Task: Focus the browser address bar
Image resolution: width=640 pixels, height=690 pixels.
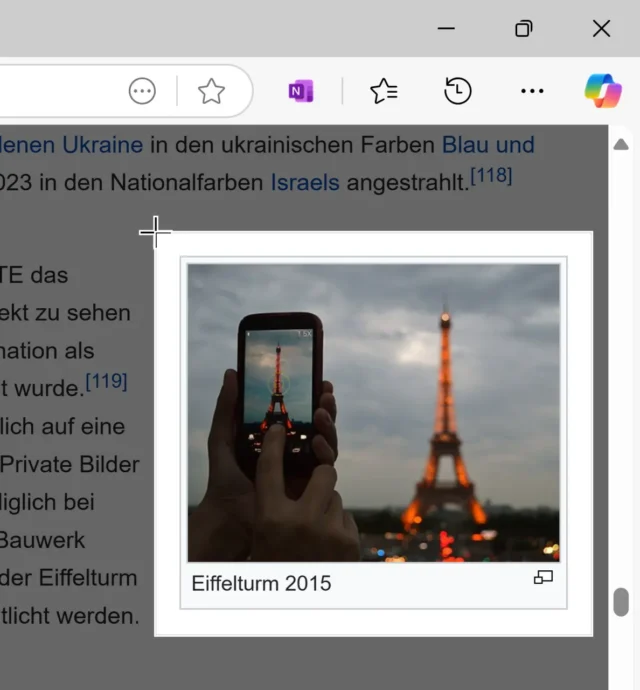Action: coord(60,92)
